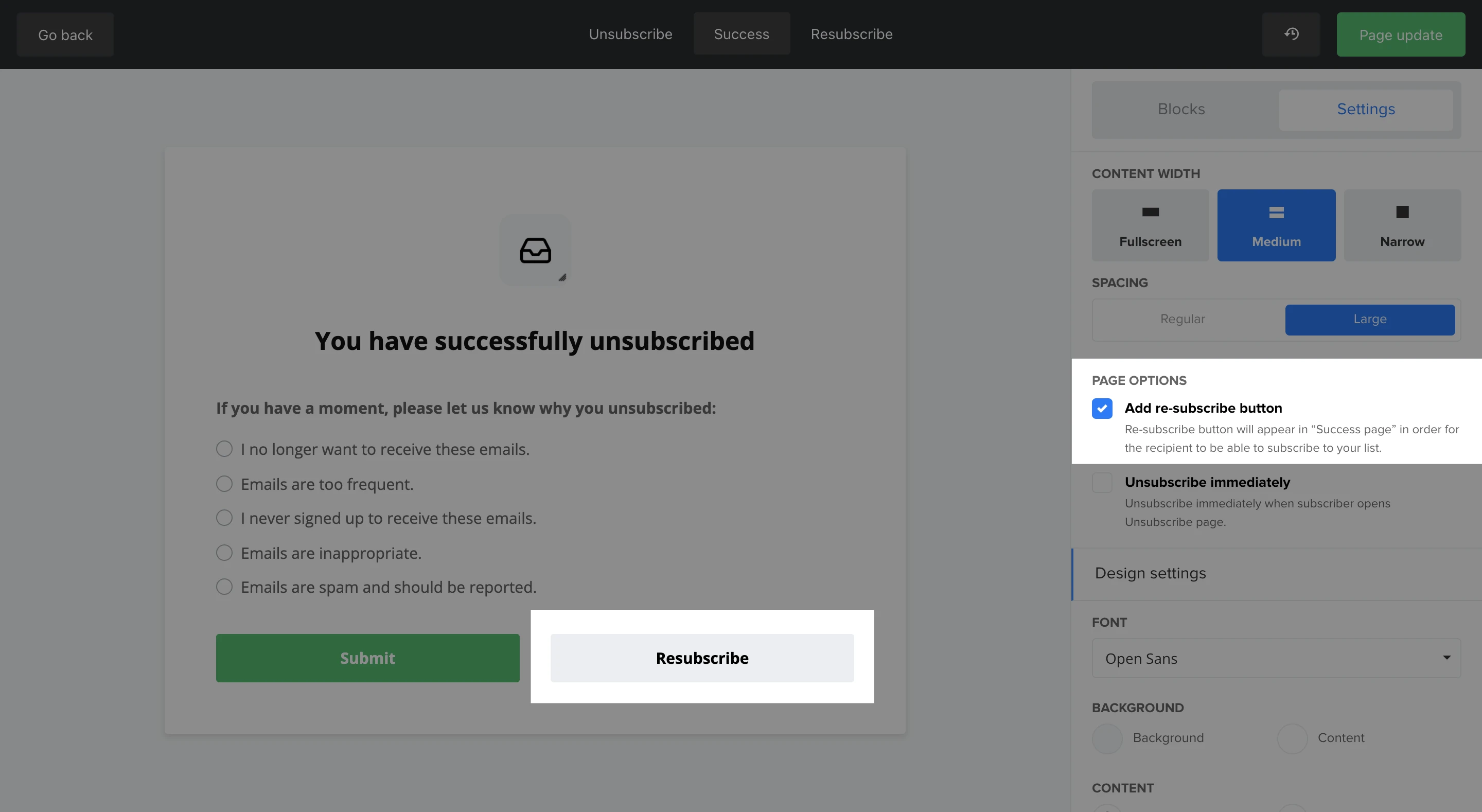Click the green Page update button

(x=1400, y=35)
